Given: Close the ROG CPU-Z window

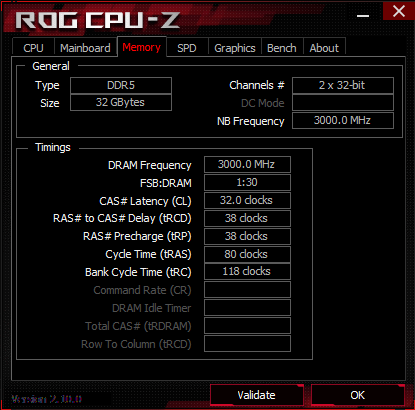Looking at the screenshot, I should tap(399, 11).
